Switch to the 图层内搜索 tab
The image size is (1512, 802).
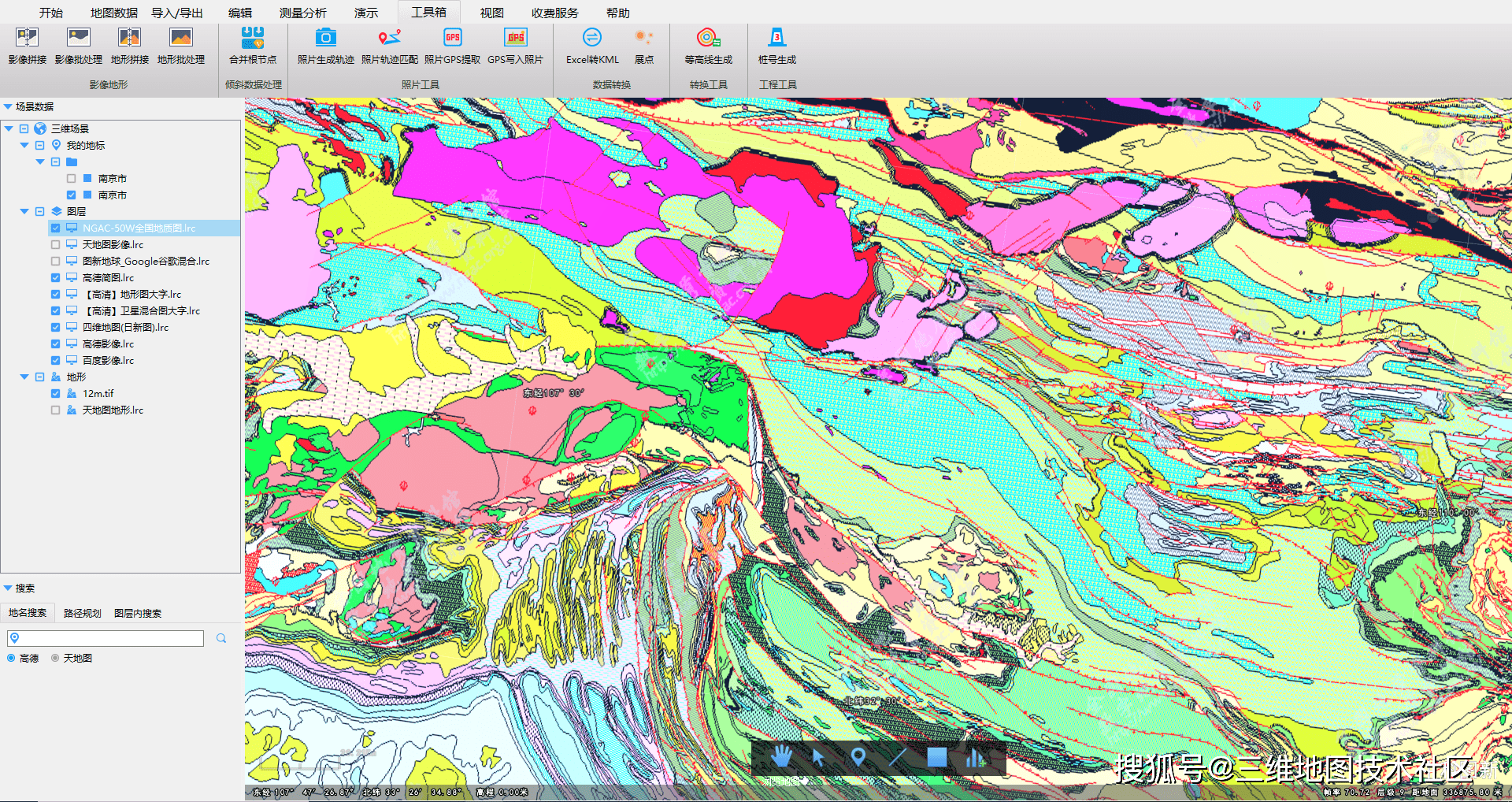(138, 613)
